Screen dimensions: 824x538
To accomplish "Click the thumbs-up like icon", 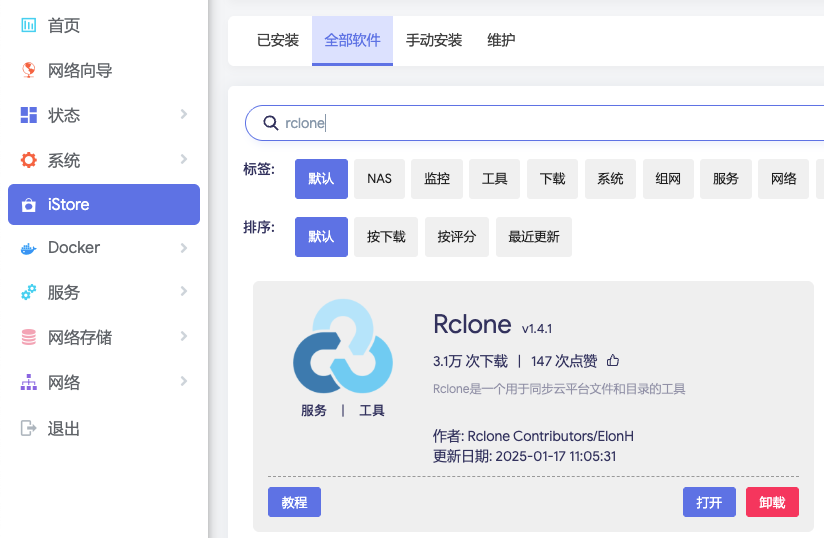I will click(x=613, y=360).
